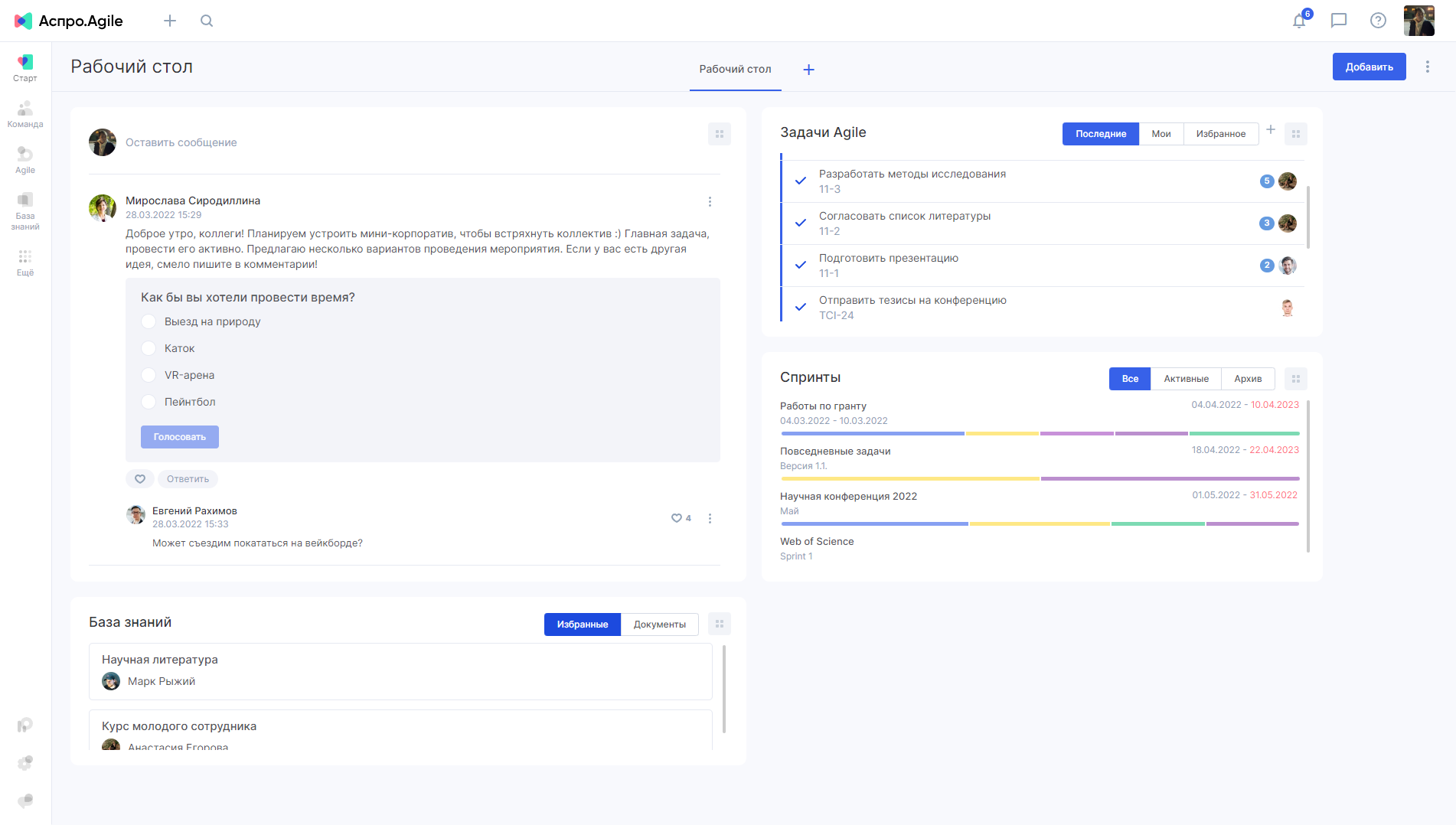Show Все sprints
Image resolution: width=1456 pixels, height=825 pixels.
tap(1130, 379)
